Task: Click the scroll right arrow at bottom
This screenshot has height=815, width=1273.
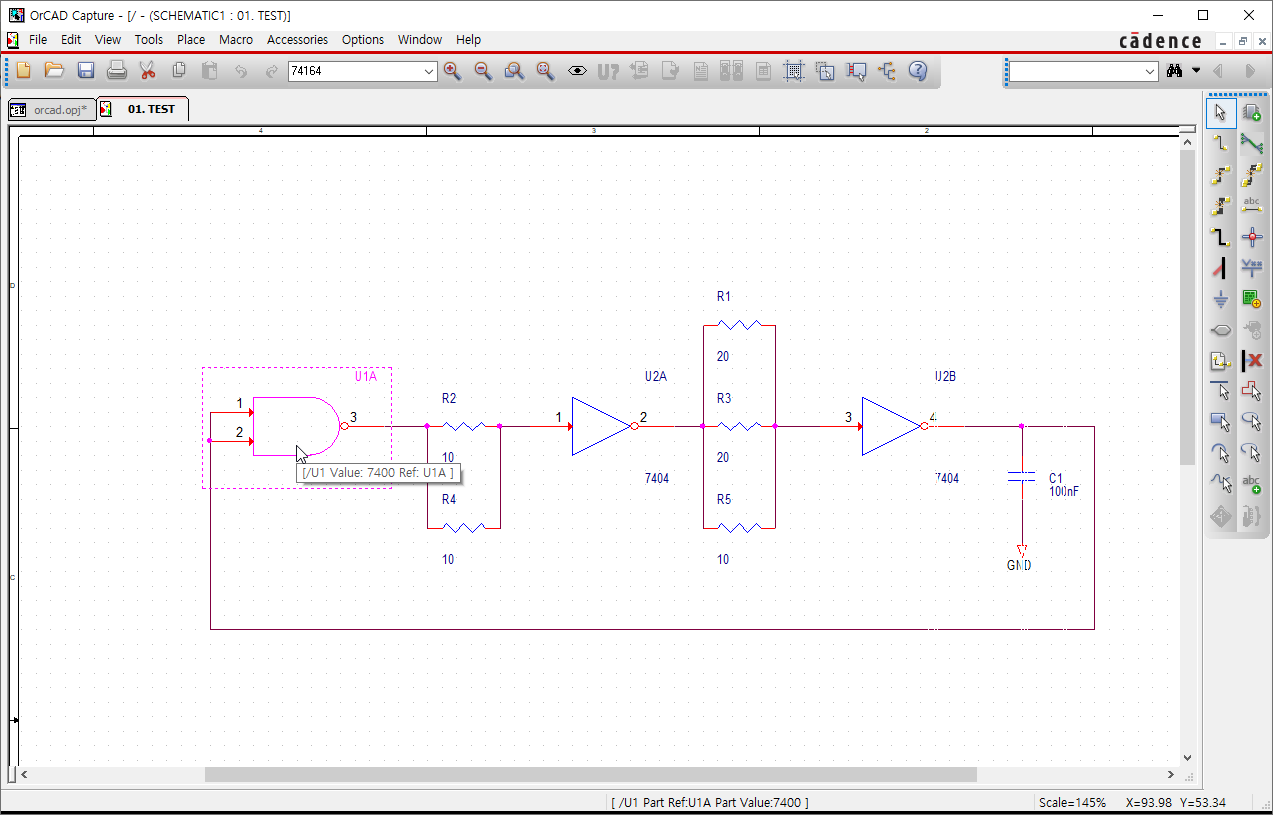Action: click(x=1171, y=775)
